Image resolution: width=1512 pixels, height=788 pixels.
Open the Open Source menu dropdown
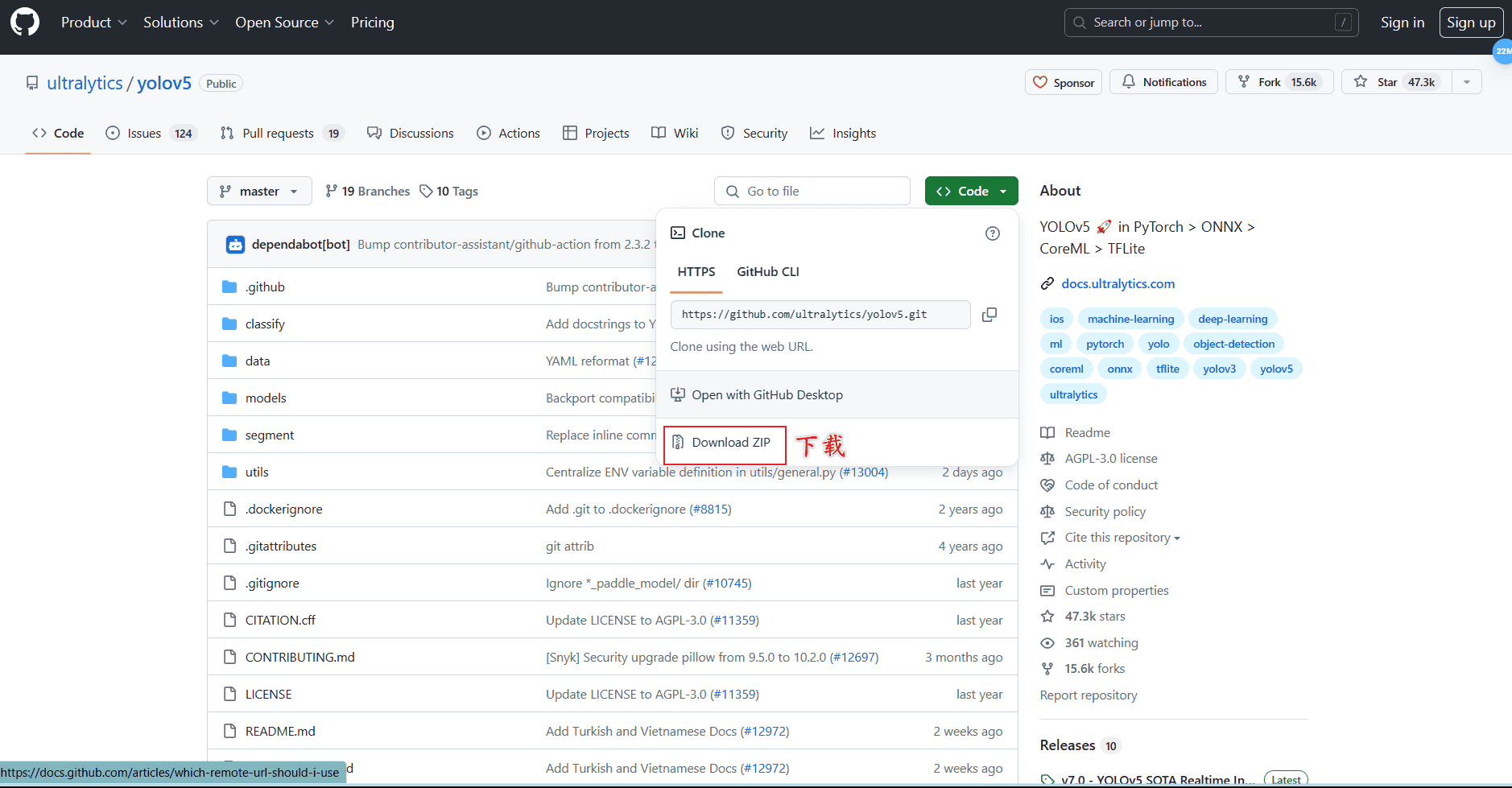(285, 23)
